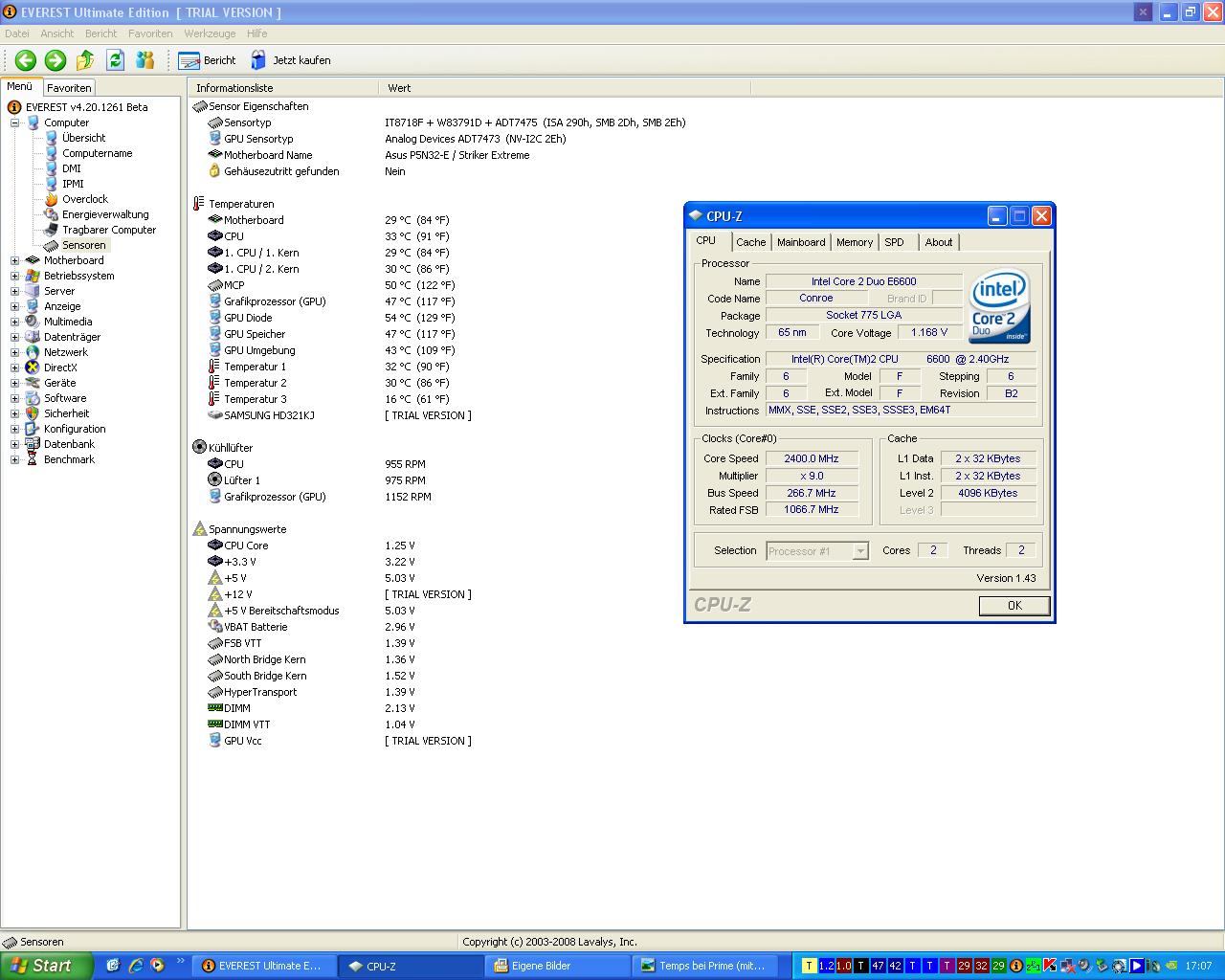
Task: Click the Up level arrow icon
Action: click(85, 60)
